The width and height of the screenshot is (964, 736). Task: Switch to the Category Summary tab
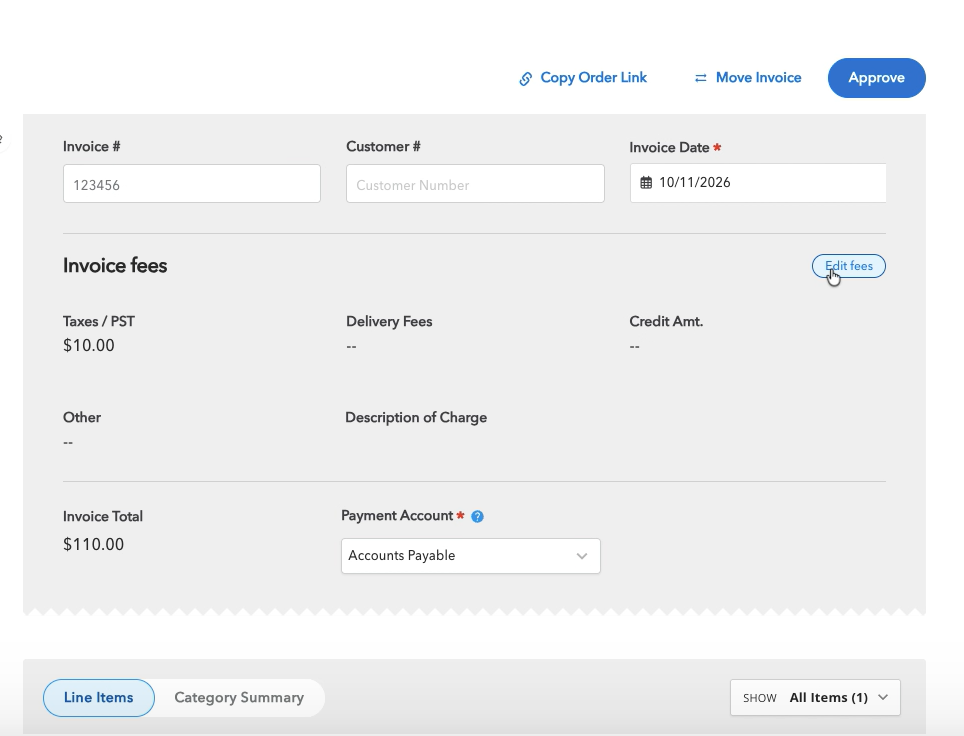click(239, 698)
